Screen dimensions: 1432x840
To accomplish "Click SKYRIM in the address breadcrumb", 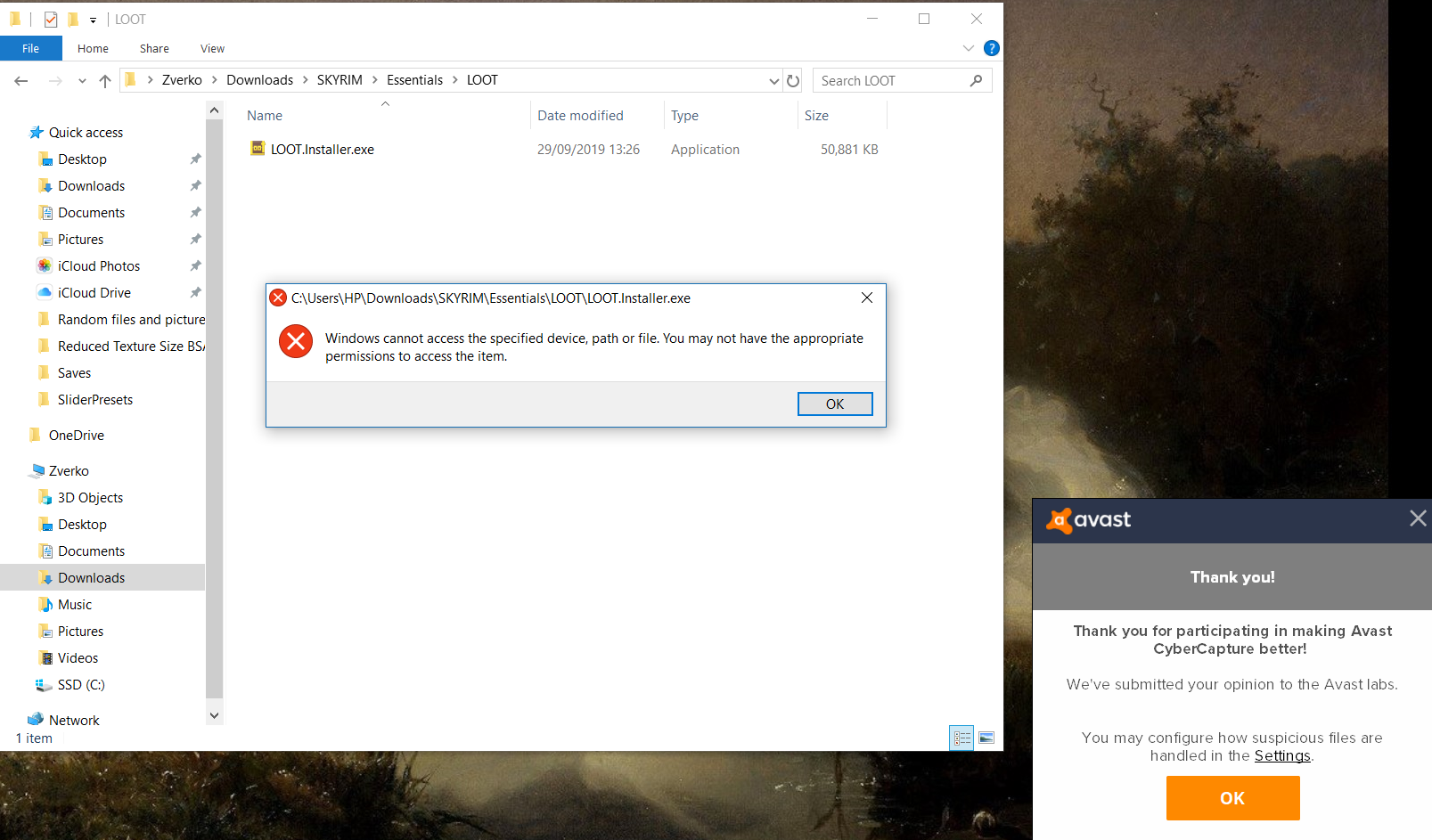I will point(340,80).
